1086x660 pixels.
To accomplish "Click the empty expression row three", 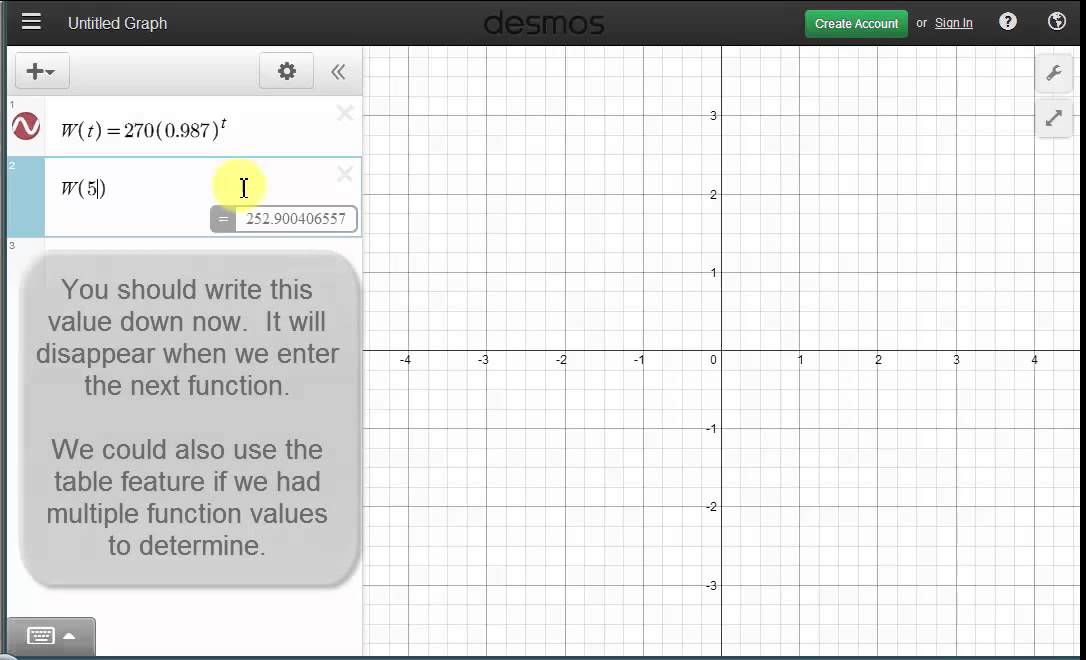I will pos(203,246).
